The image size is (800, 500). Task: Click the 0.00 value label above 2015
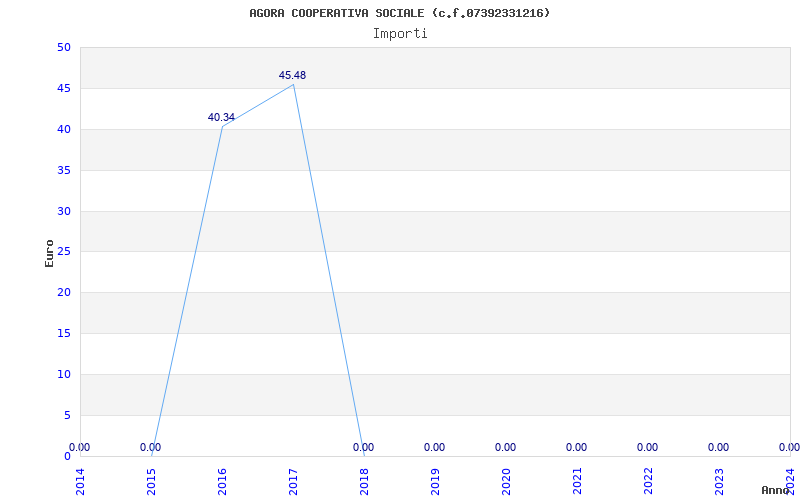click(151, 447)
